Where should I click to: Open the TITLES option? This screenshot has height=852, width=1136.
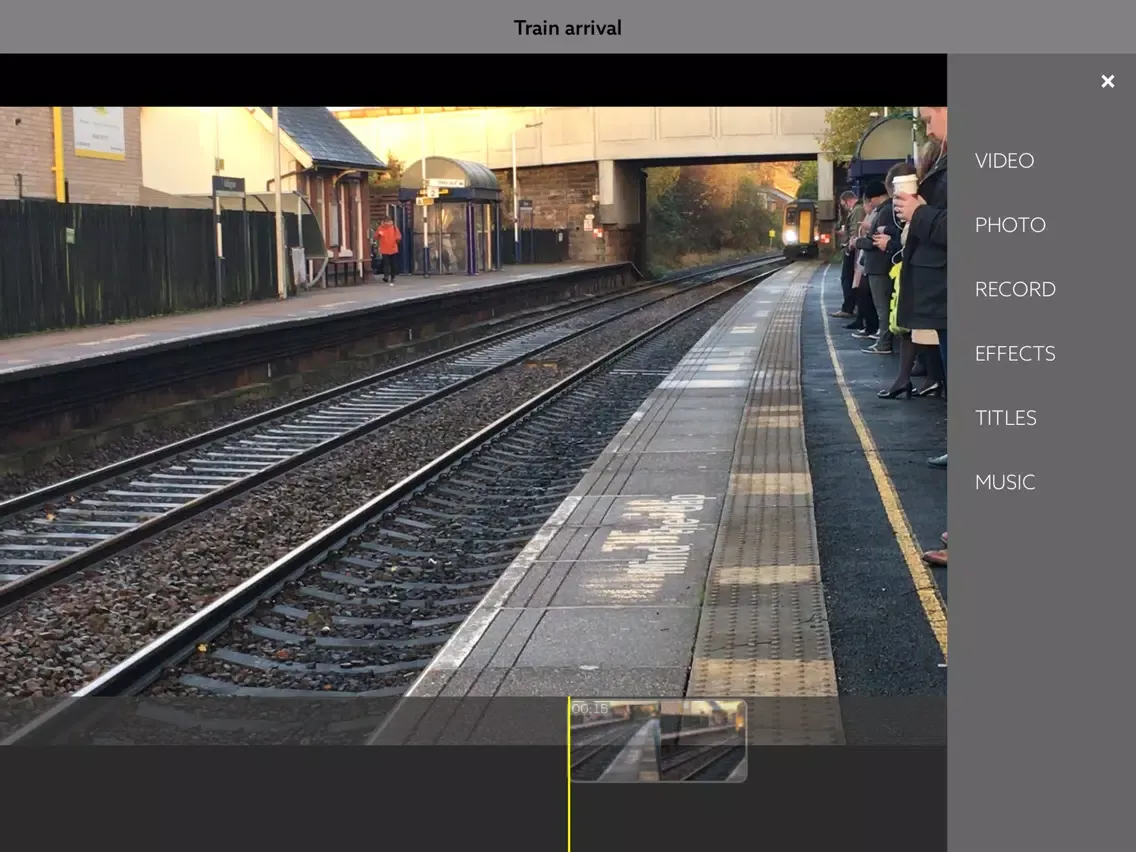tap(1006, 418)
